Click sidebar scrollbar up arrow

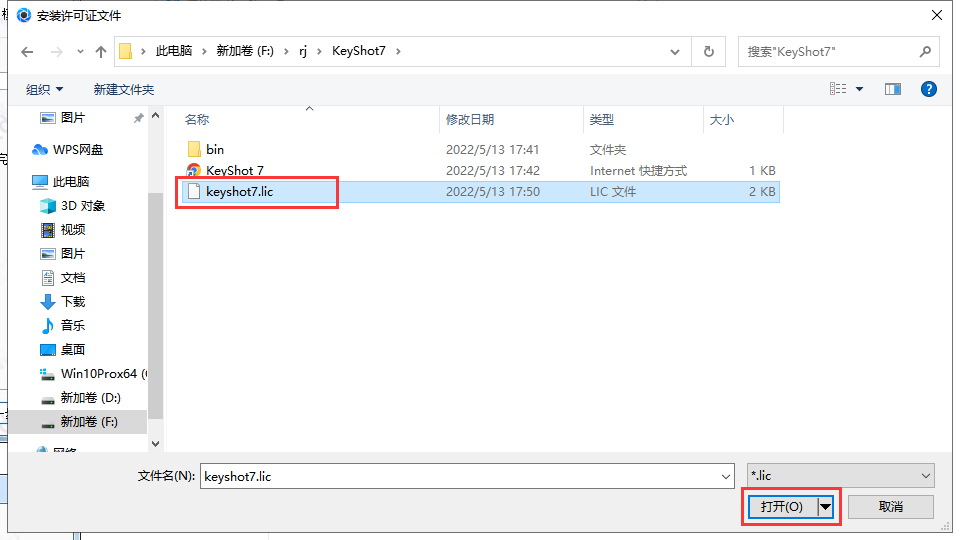pos(156,116)
